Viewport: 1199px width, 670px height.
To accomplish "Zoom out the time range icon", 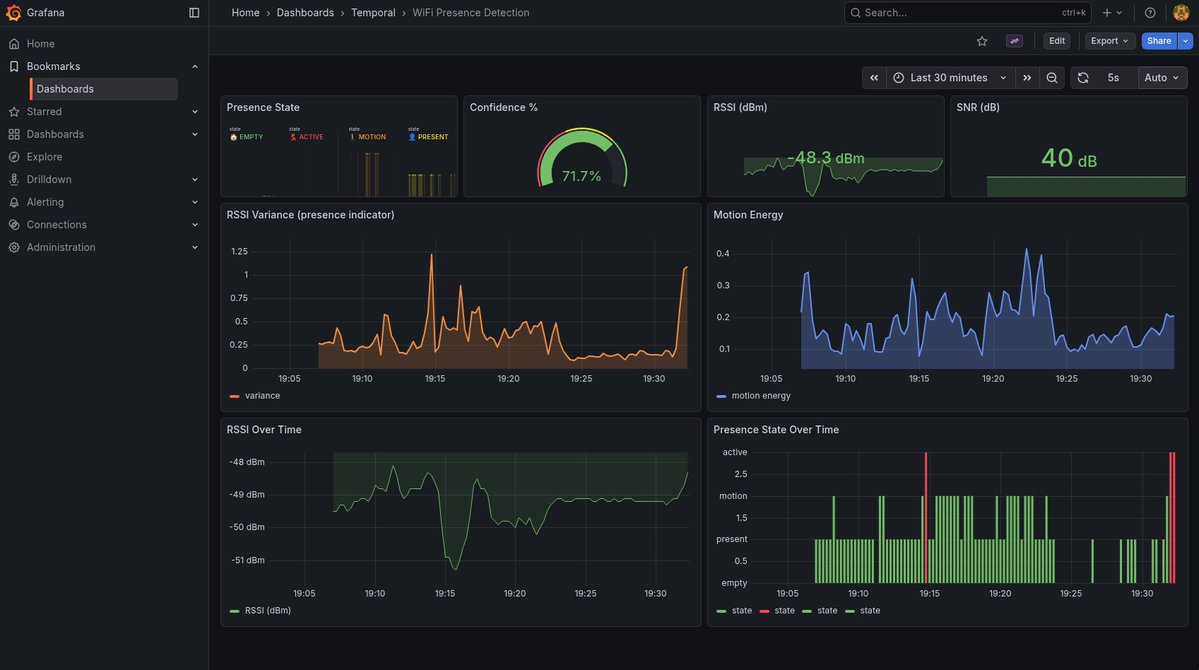I will tap(1052, 78).
